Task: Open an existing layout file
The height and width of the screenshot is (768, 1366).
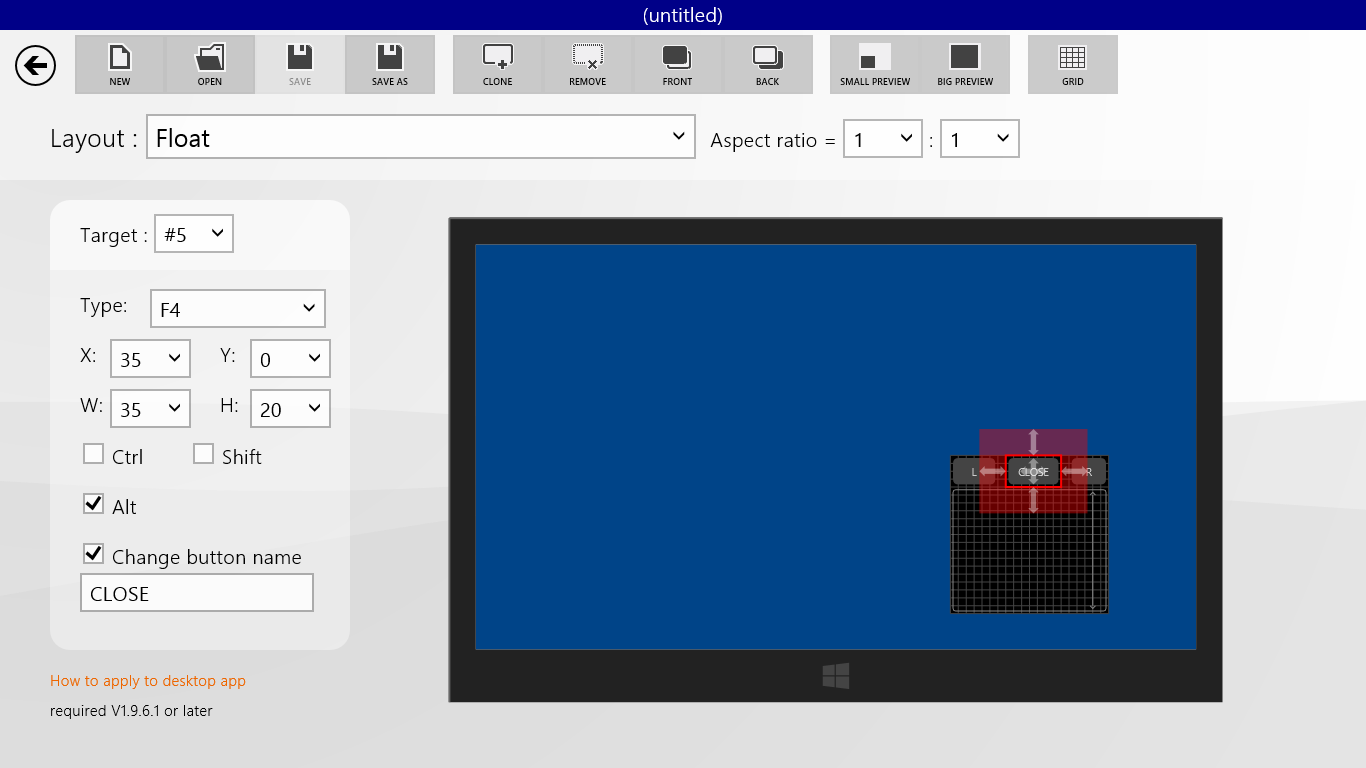Action: [x=209, y=64]
